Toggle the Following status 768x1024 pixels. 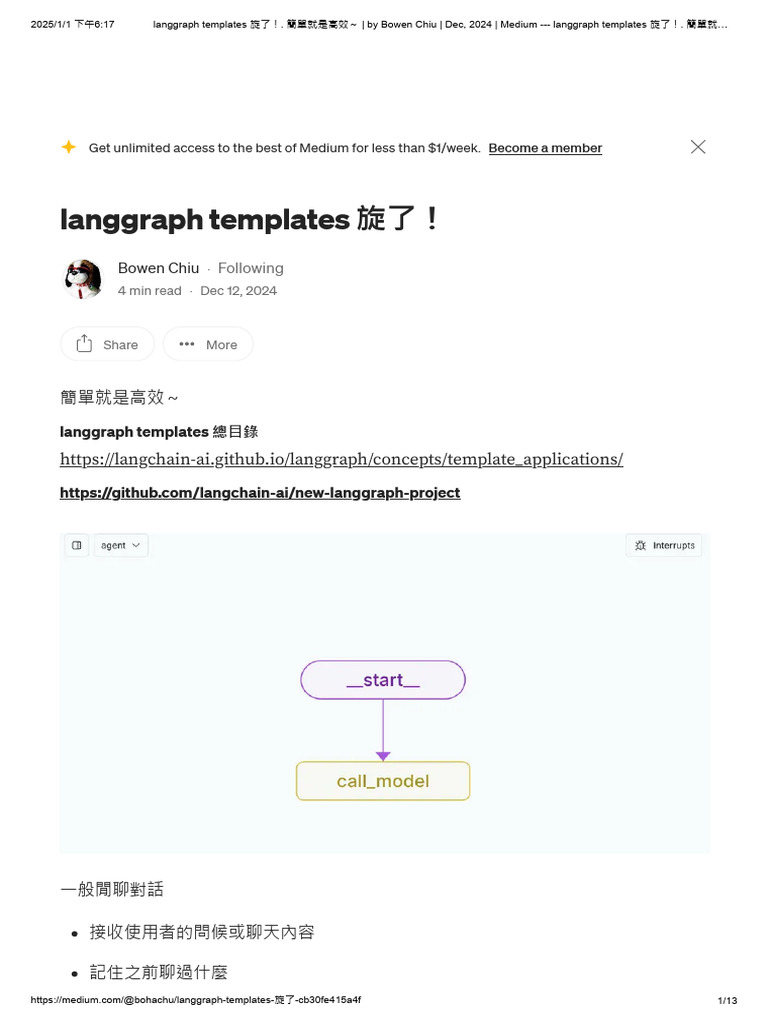pyautogui.click(x=251, y=268)
